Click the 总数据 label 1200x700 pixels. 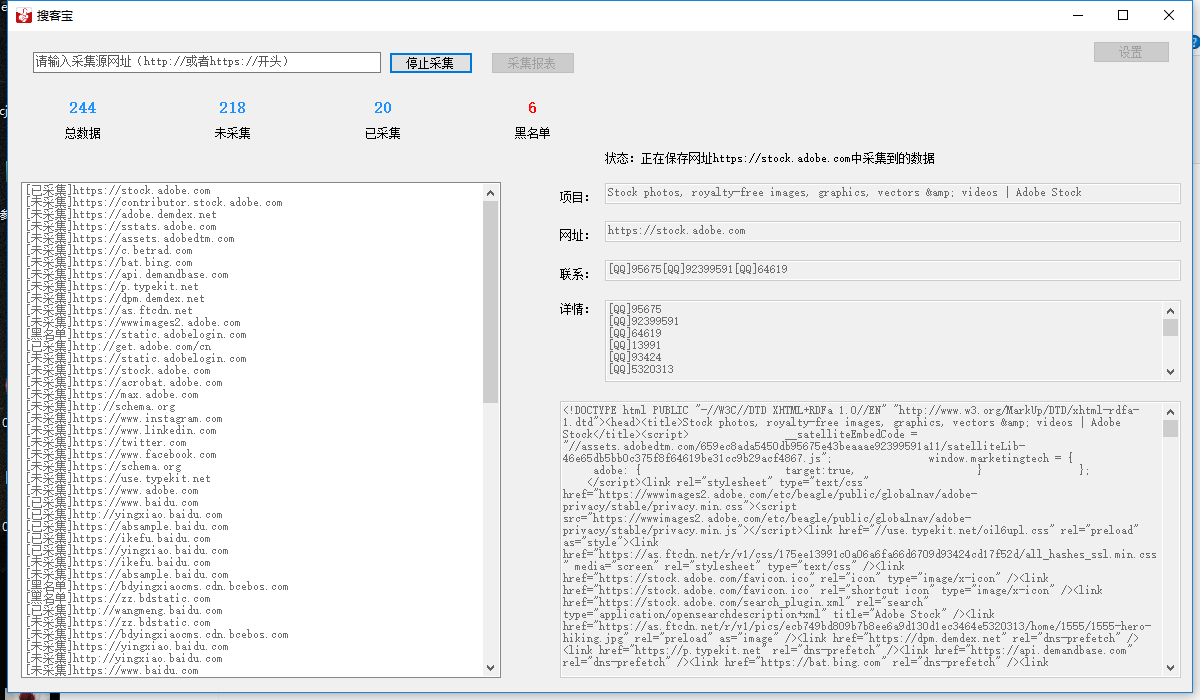pos(83,133)
